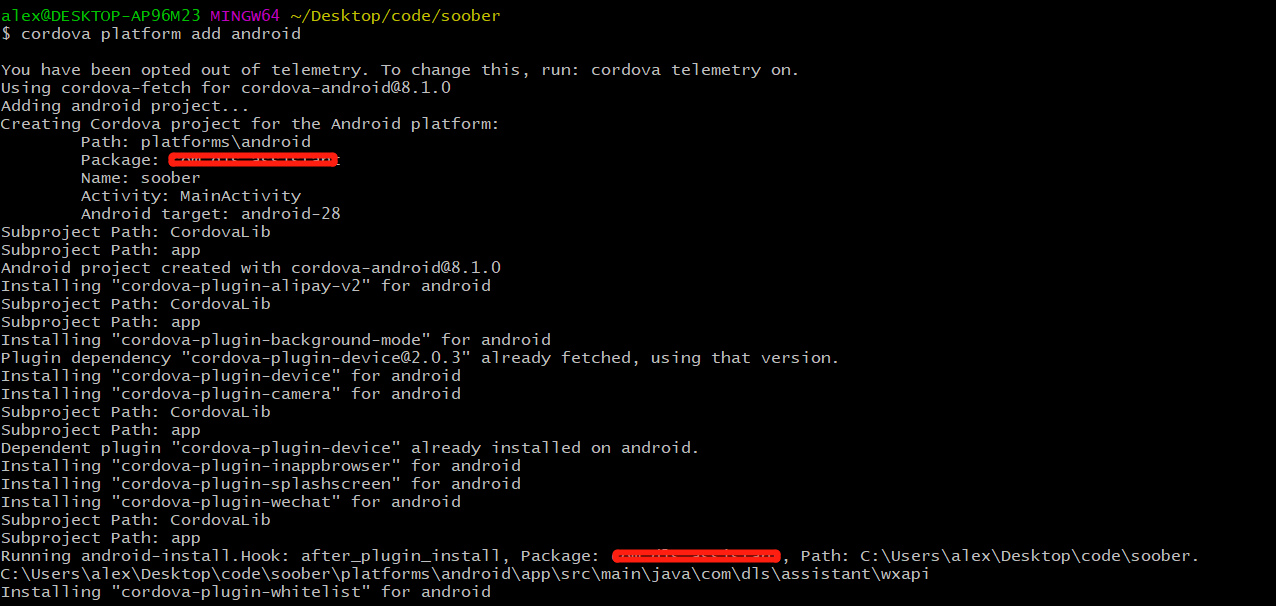1276x606 pixels.
Task: Click the Installing cordova-plugin-inappbrowser line
Action: [261, 466]
